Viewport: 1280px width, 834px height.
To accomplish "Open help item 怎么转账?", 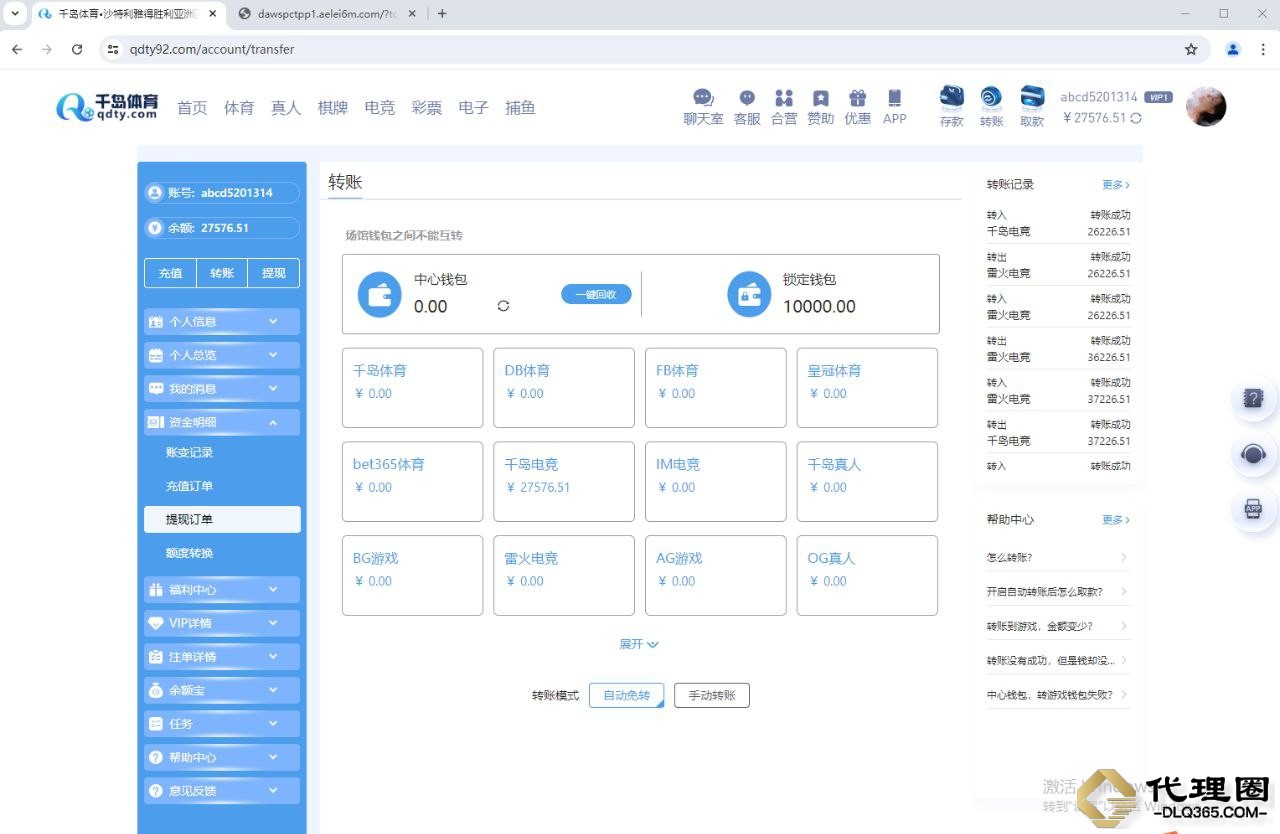I will pyautogui.click(x=1058, y=558).
